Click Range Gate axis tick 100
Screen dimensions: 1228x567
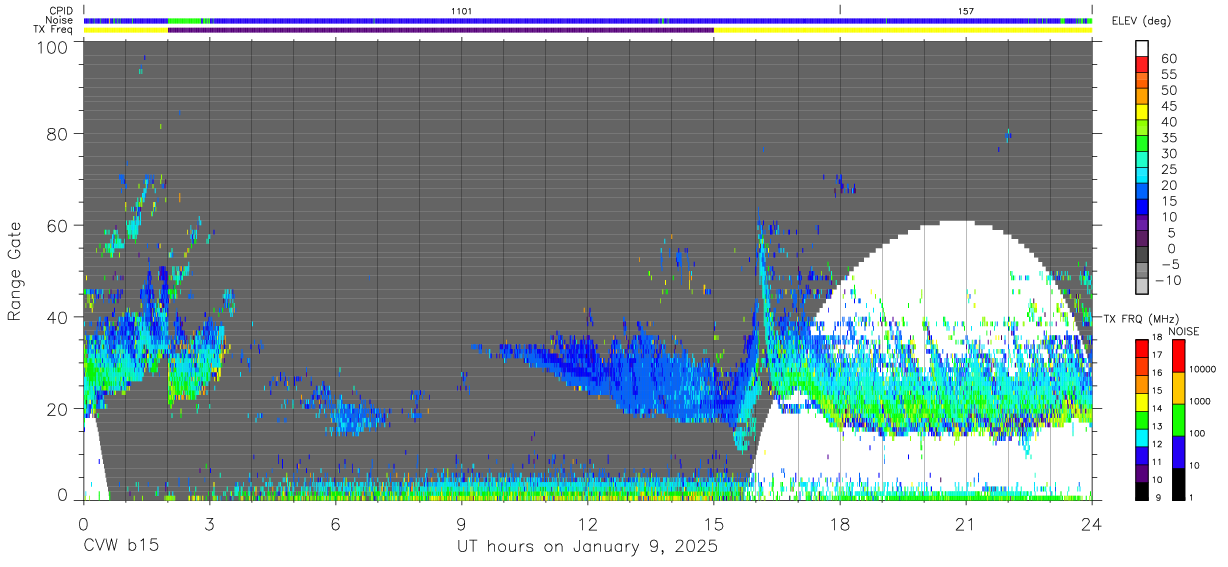tap(54, 47)
